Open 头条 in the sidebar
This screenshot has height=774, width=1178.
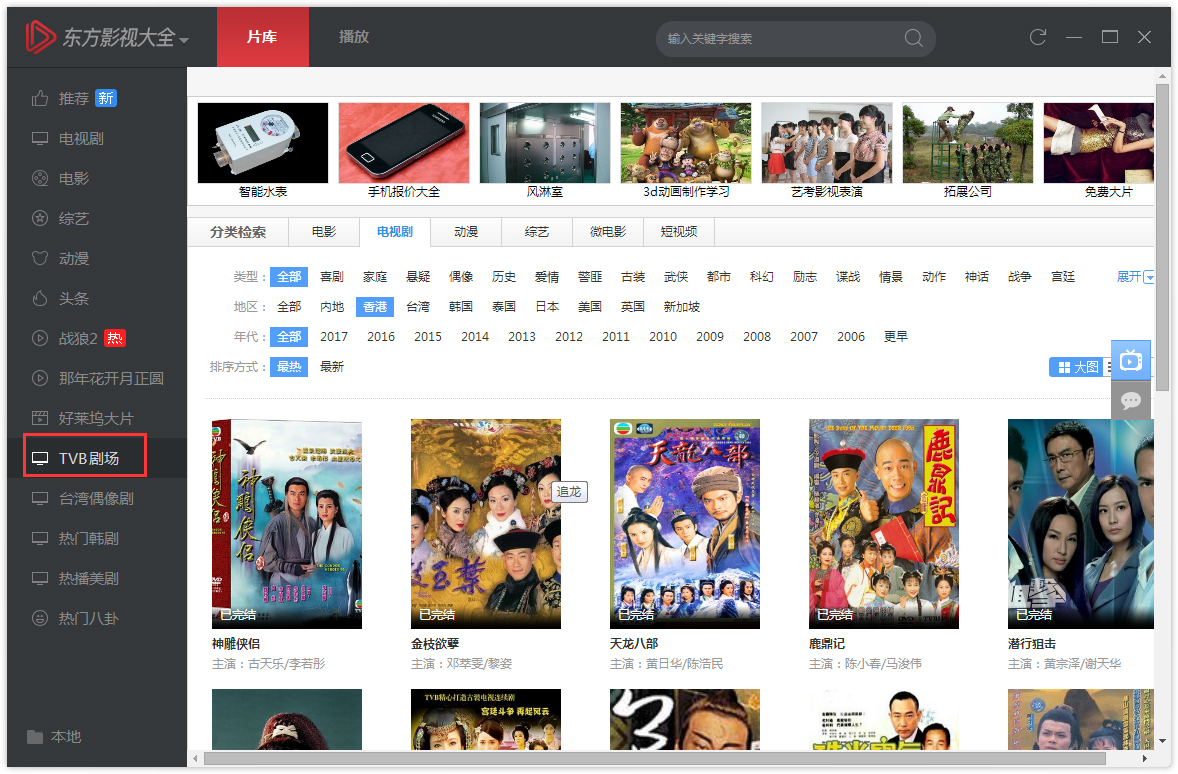click(x=73, y=298)
